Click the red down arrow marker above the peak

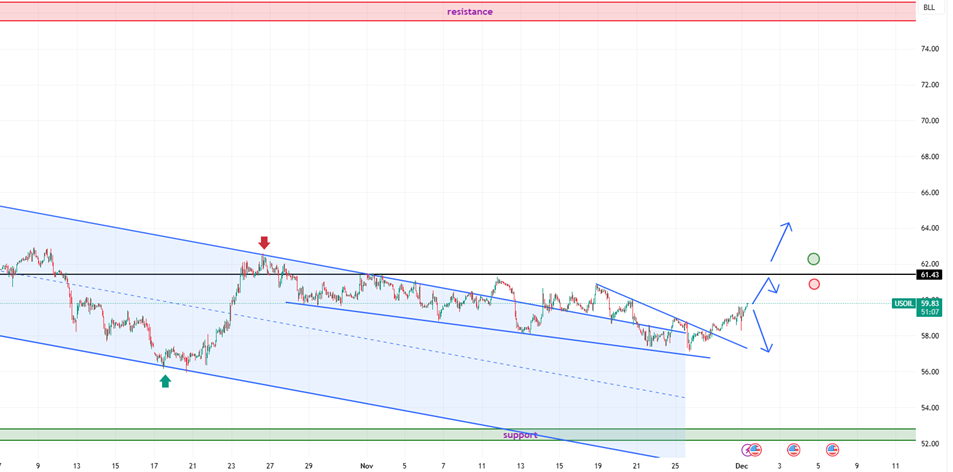(264, 243)
